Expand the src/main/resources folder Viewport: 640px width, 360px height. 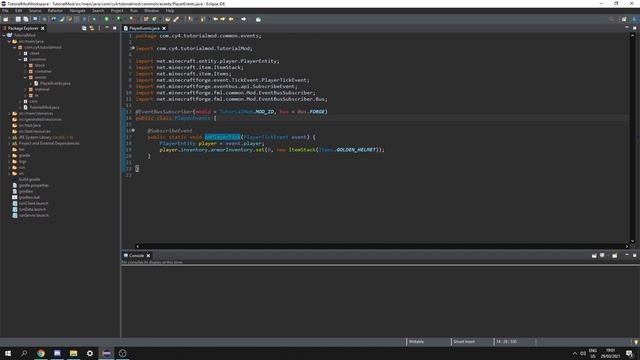coord(9,113)
